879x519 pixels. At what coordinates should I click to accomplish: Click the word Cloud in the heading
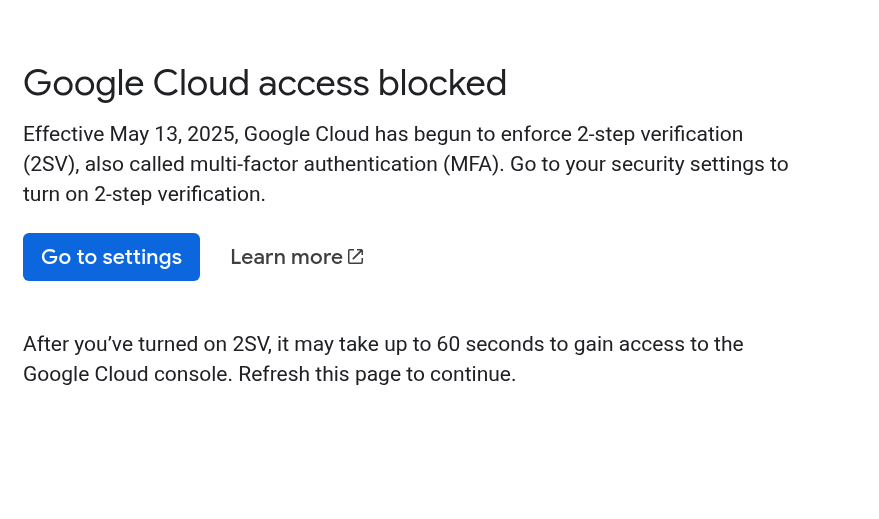(x=201, y=83)
